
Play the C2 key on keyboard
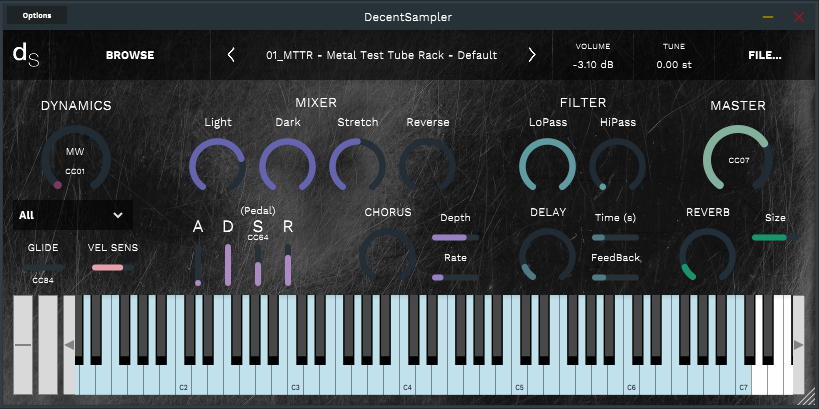(x=183, y=380)
